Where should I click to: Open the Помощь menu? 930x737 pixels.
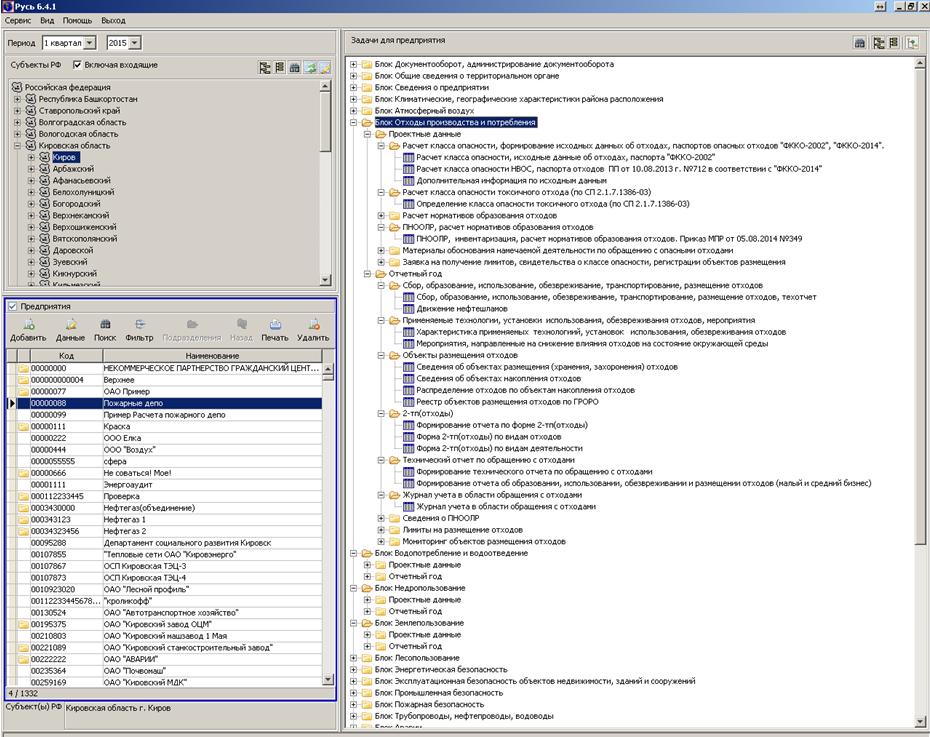coord(77,20)
